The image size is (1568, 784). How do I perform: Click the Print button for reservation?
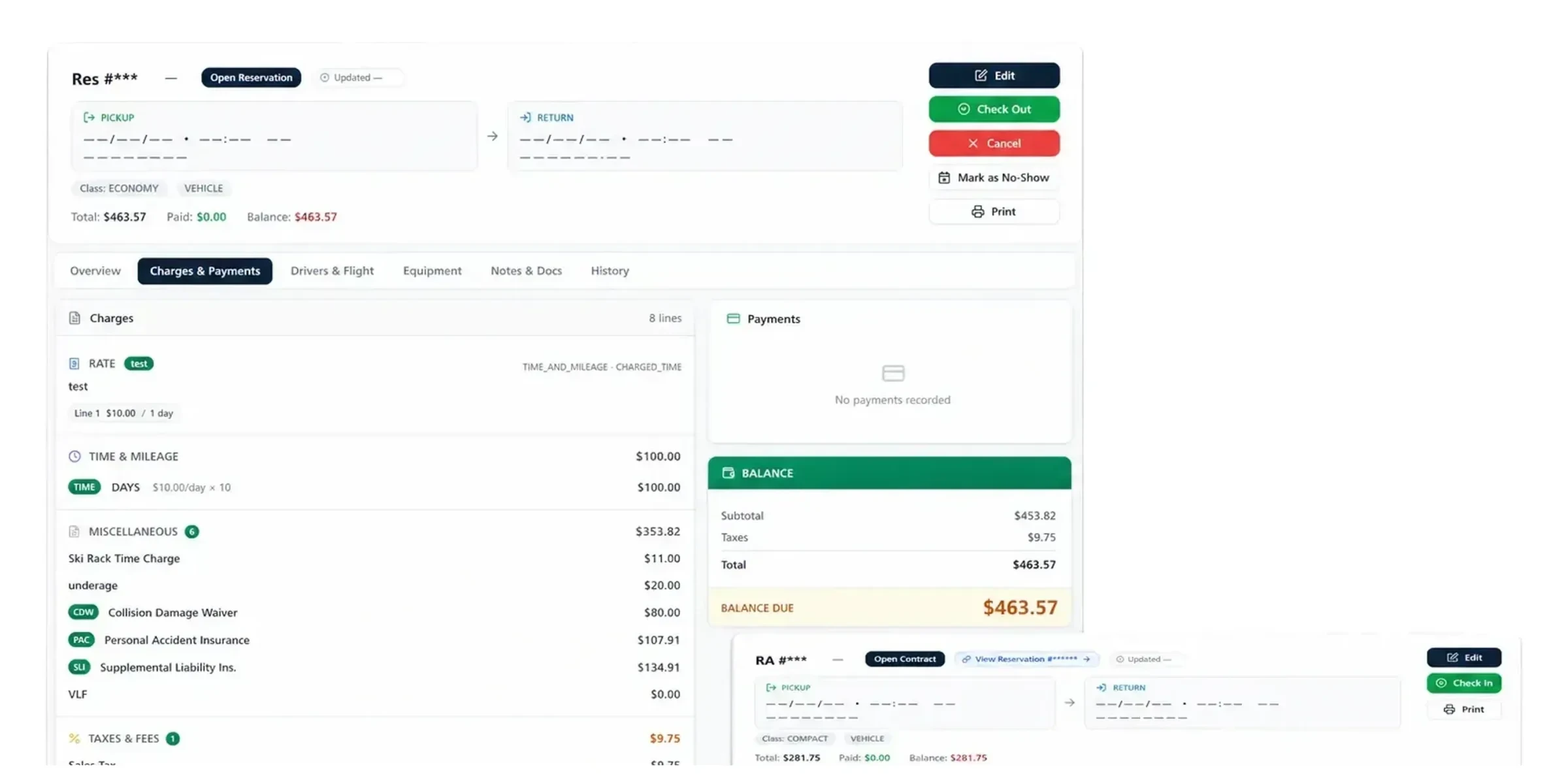coord(994,212)
